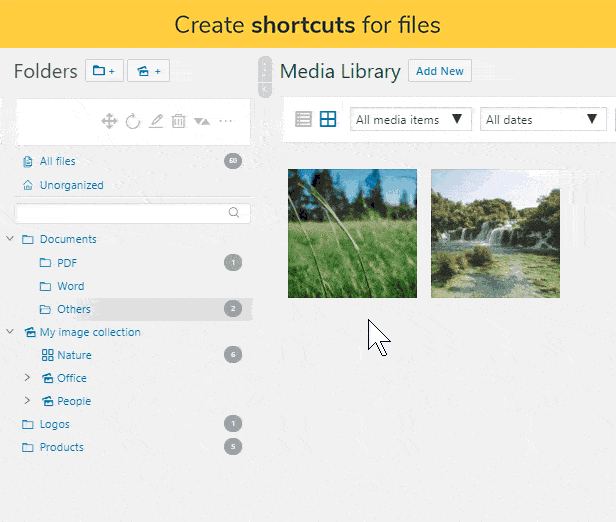Collapse the Documents folder tree
This screenshot has height=522, width=616.
click(x=10, y=239)
